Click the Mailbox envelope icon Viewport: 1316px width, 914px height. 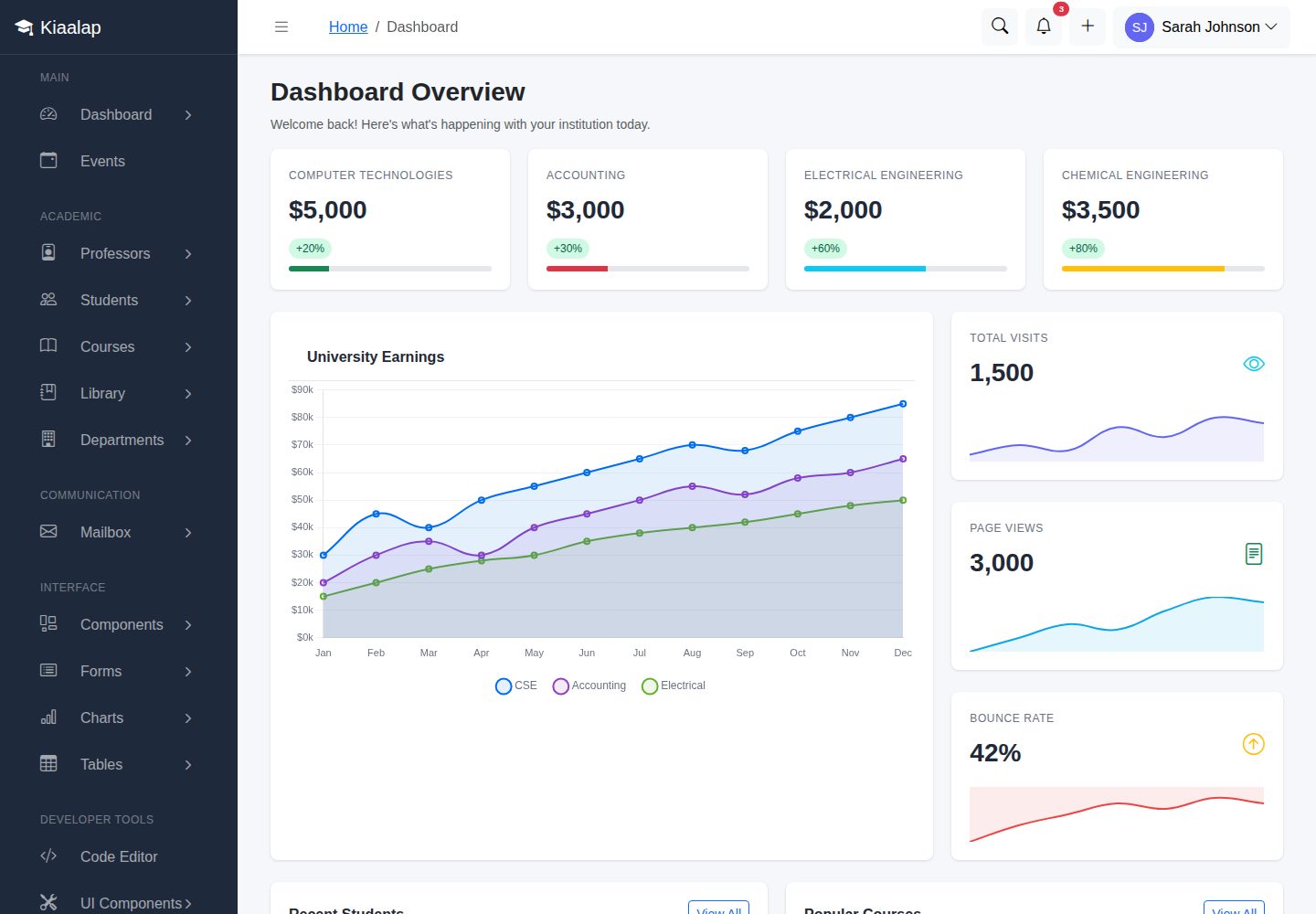point(48,532)
